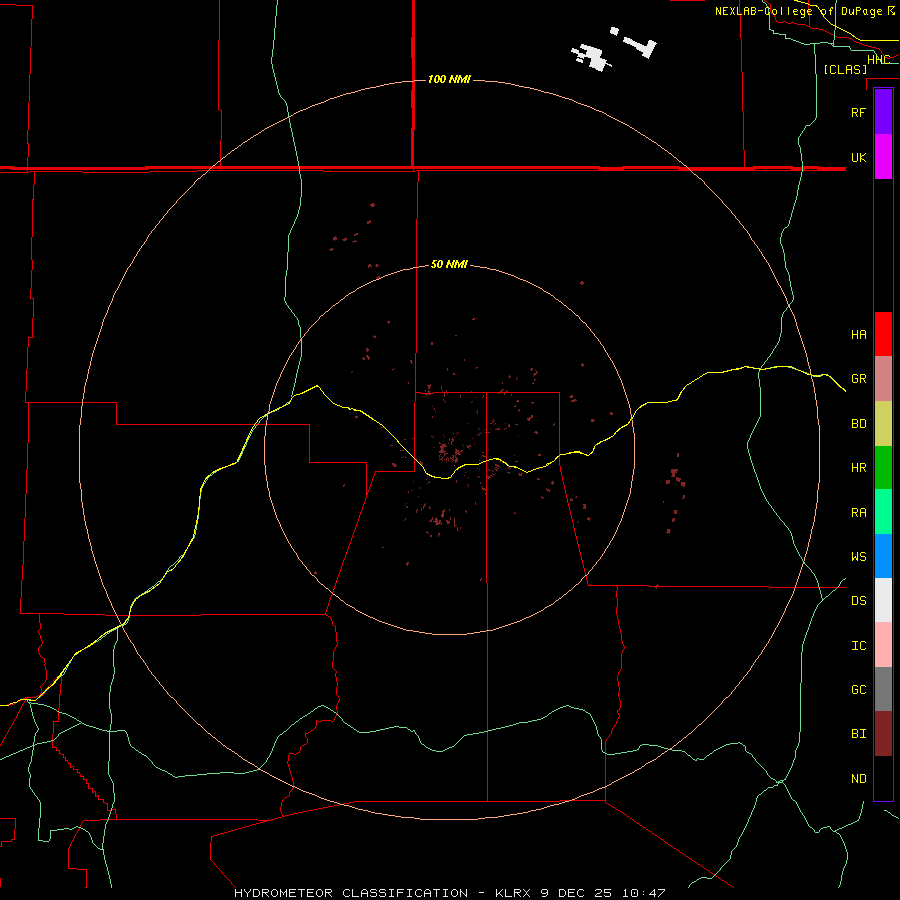
Task: Click the UK legend label
Action: [x=858, y=157]
